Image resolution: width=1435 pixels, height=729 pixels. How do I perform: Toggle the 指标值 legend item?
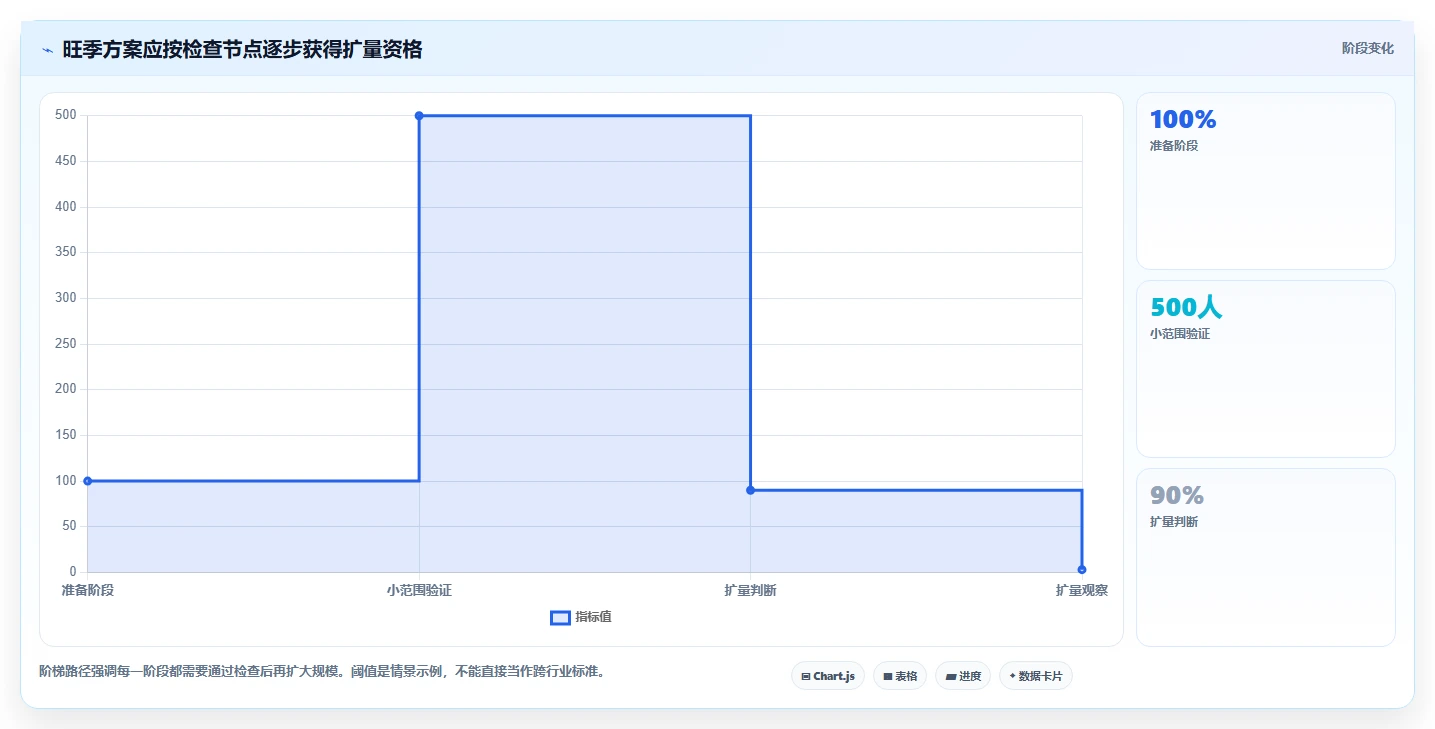coord(581,617)
